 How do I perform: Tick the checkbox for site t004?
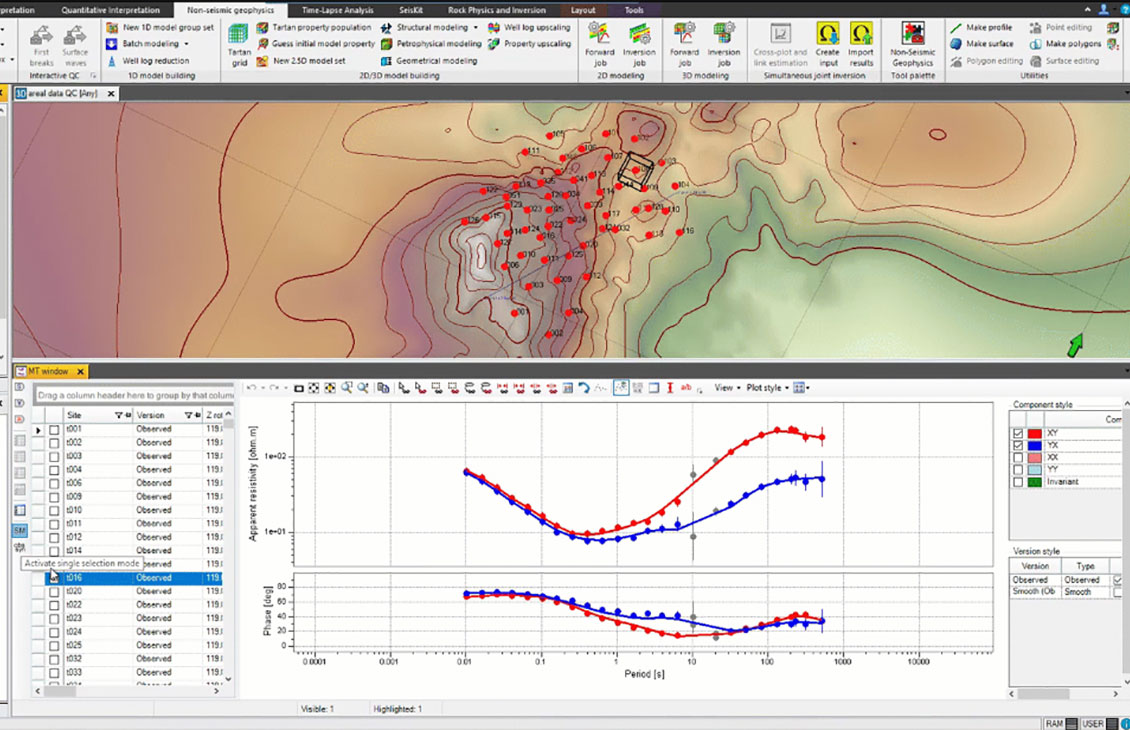pyautogui.click(x=54, y=470)
